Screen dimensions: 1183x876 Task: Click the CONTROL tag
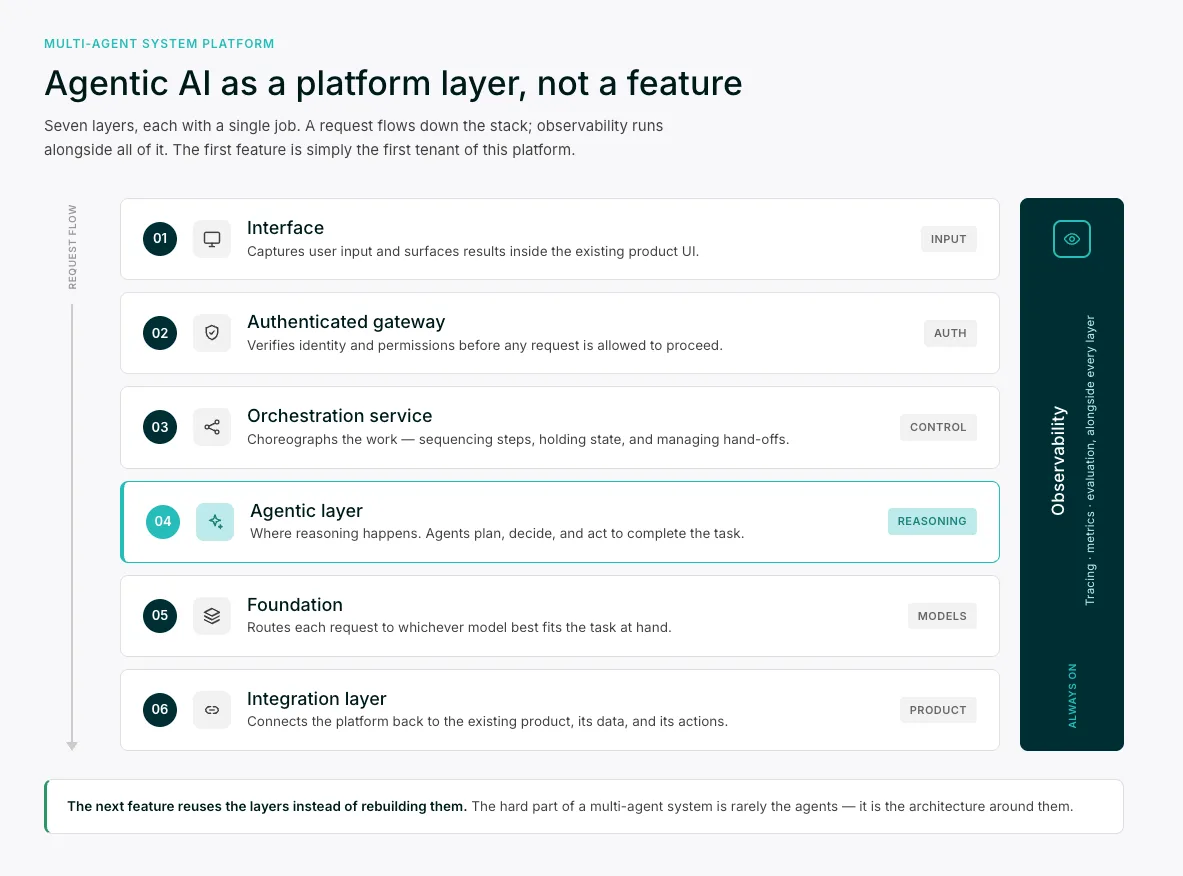click(x=938, y=427)
